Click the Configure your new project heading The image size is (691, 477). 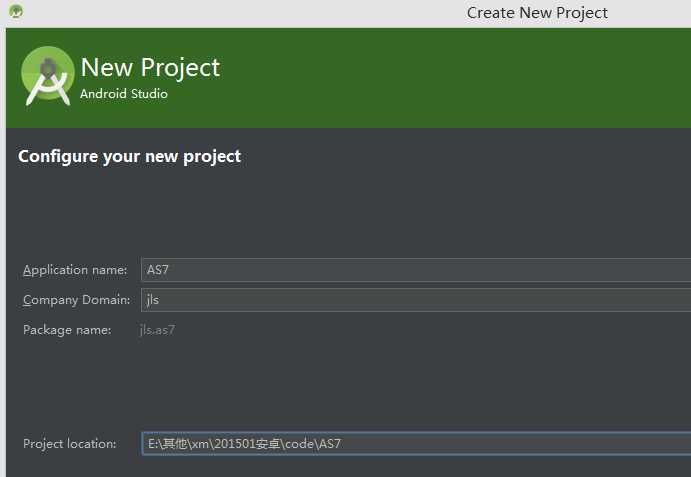[x=130, y=157]
